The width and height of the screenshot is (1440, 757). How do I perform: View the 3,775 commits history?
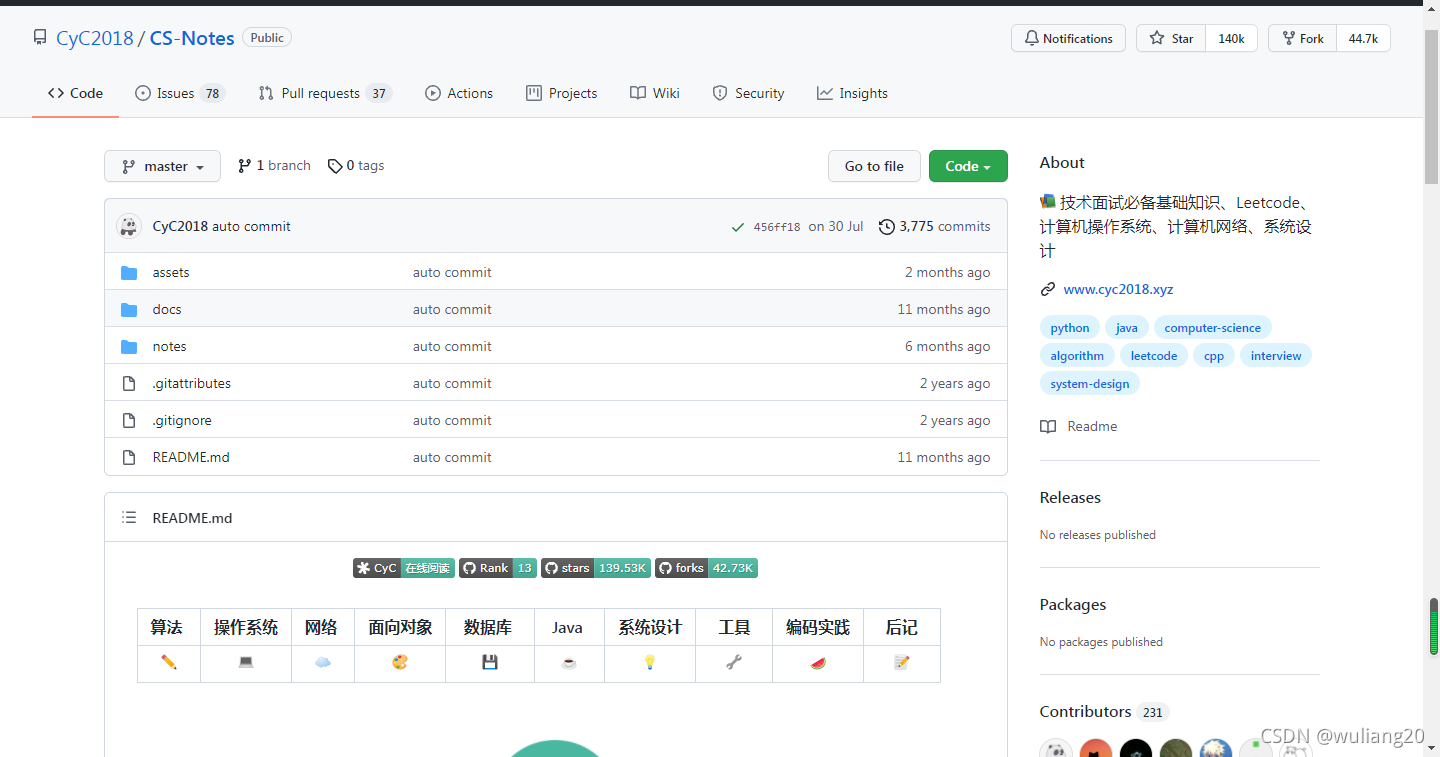[x=935, y=226]
